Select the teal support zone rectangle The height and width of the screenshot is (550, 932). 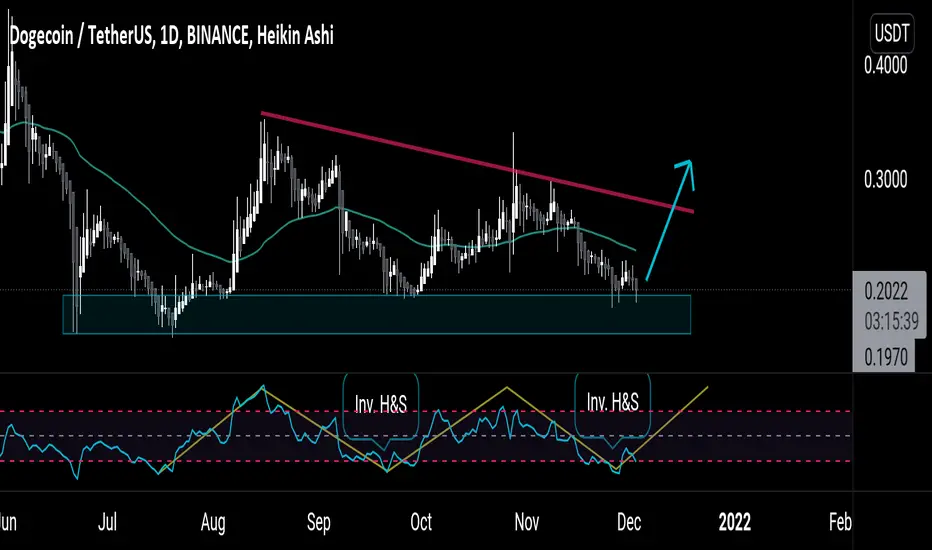pos(377,314)
